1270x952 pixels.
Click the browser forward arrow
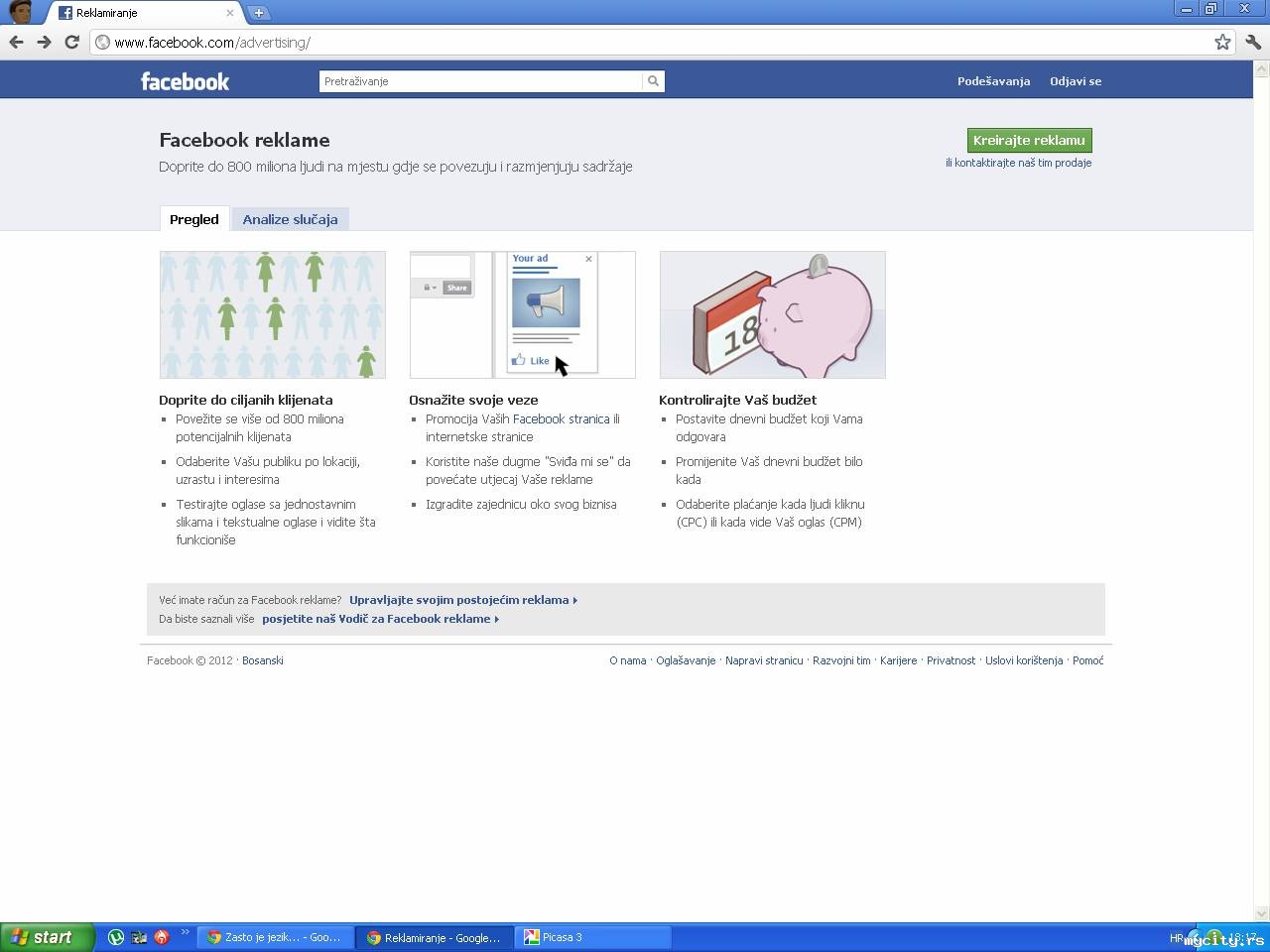(44, 42)
